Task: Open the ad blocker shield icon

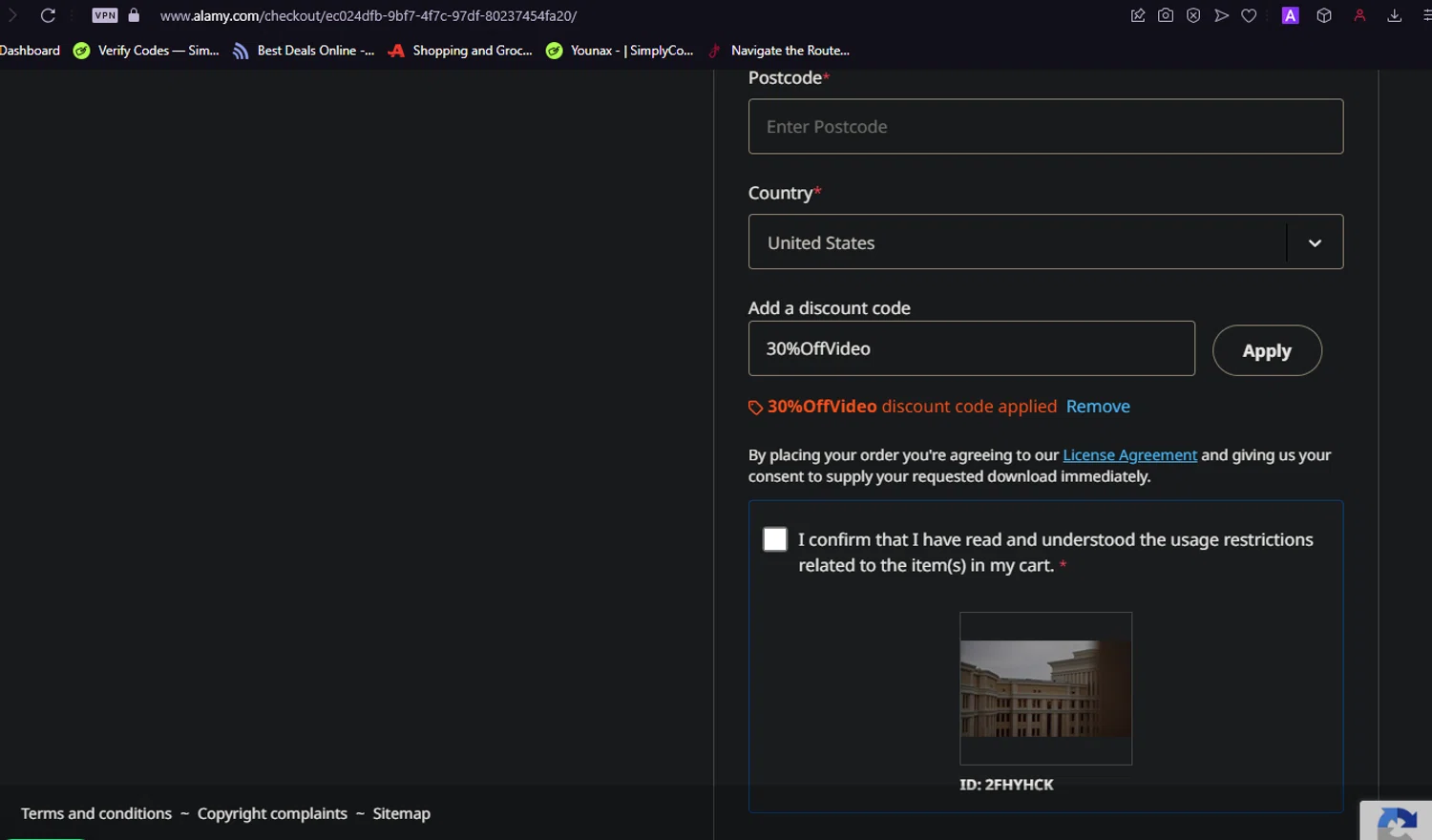Action: pos(1193,15)
